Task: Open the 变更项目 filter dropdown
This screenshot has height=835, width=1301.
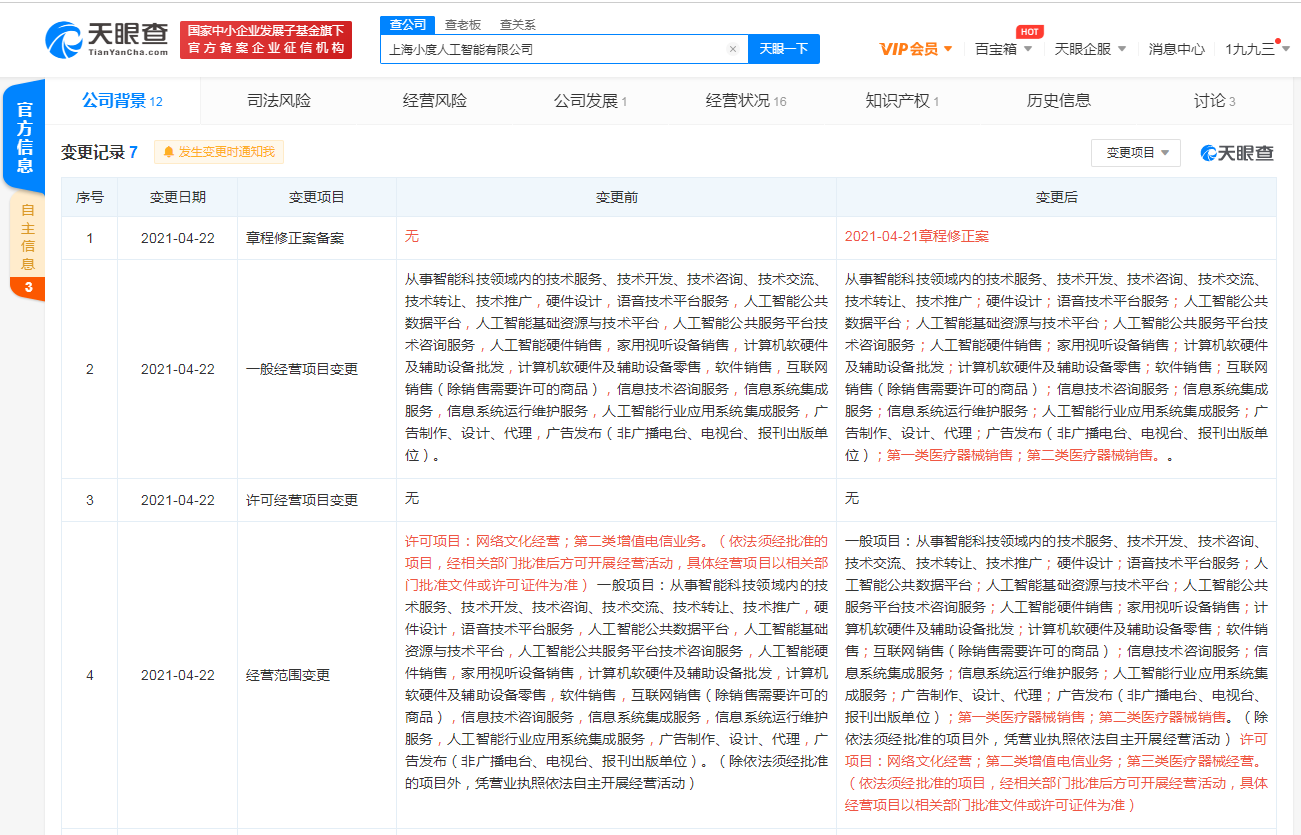Action: (1135, 151)
